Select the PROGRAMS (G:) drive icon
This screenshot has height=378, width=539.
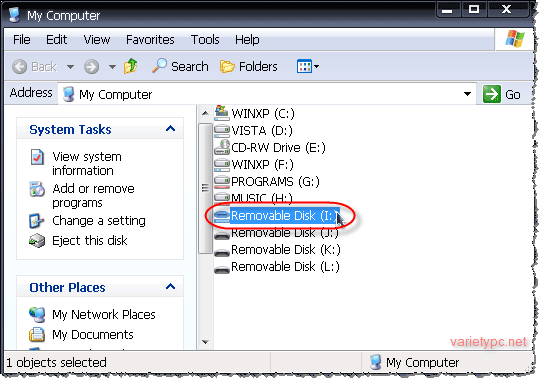click(x=222, y=181)
